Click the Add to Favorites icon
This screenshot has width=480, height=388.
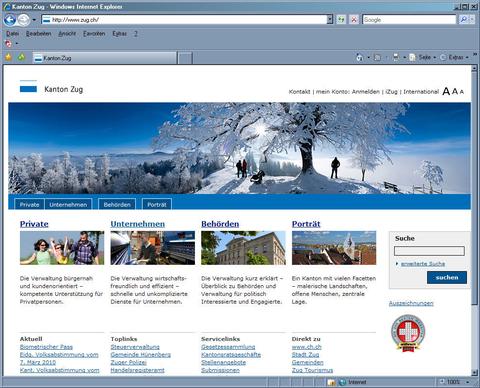[22, 57]
